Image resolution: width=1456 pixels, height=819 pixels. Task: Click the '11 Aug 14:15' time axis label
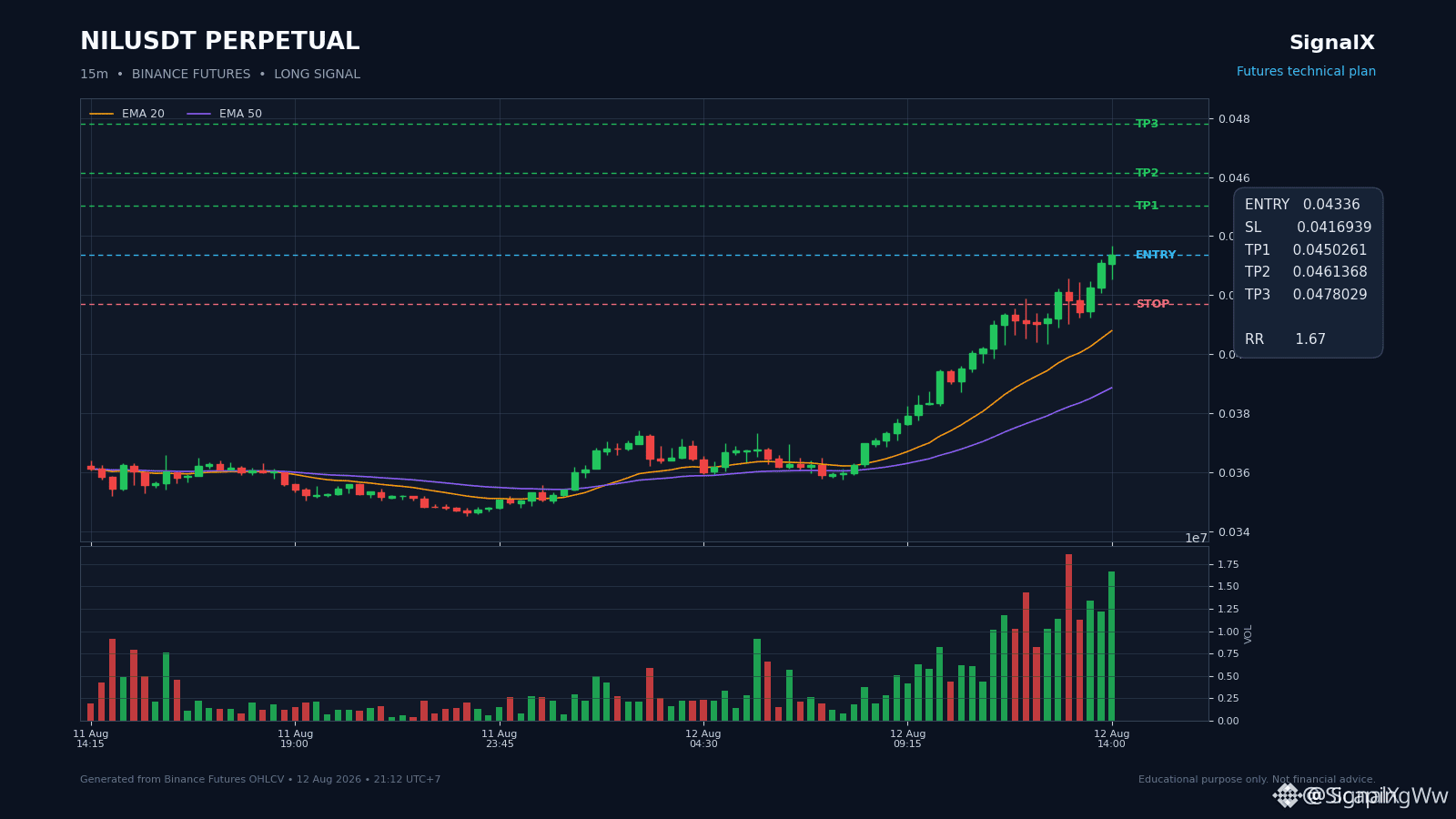(x=90, y=739)
